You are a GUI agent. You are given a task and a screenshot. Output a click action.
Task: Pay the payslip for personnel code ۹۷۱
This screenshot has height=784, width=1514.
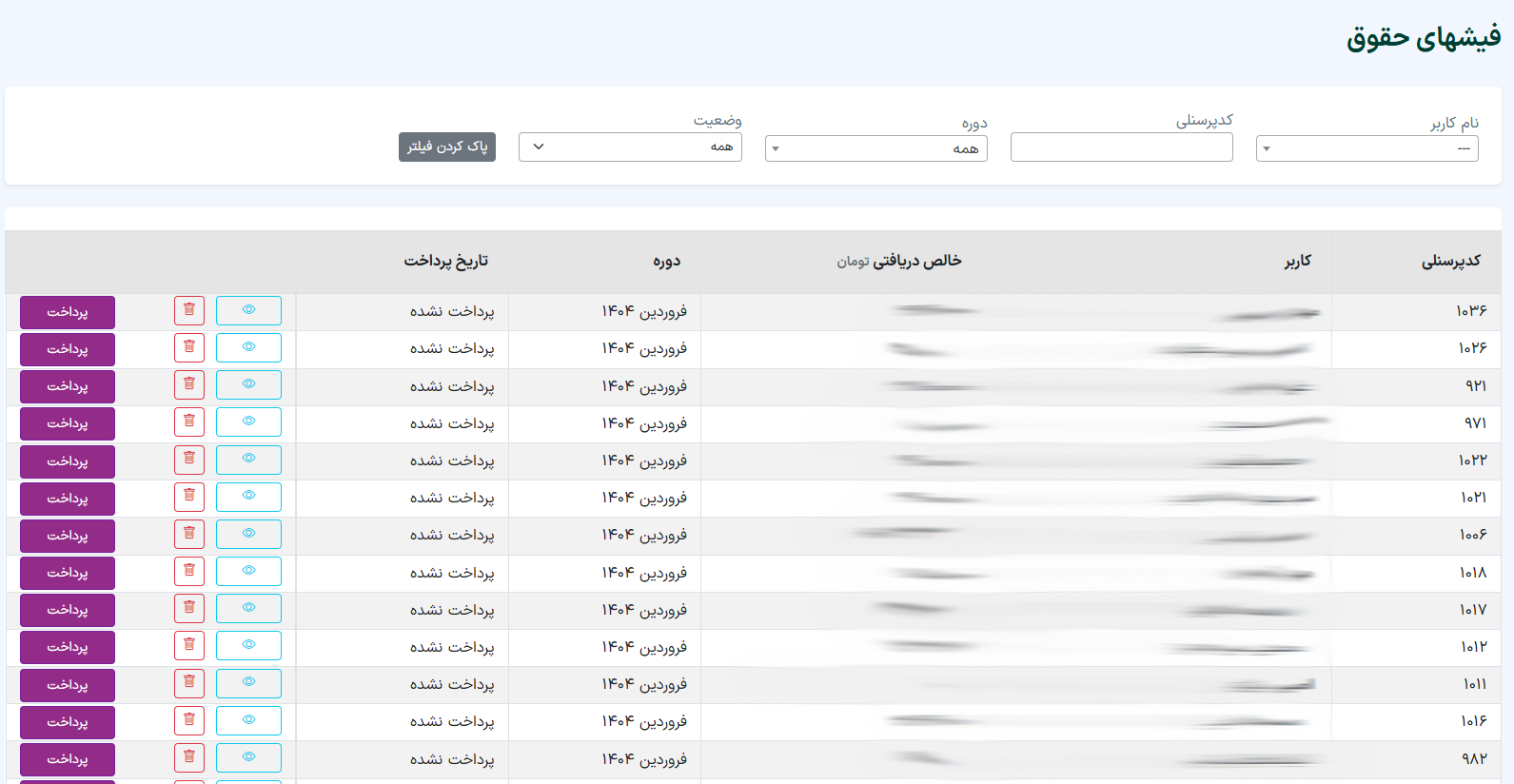(68, 423)
